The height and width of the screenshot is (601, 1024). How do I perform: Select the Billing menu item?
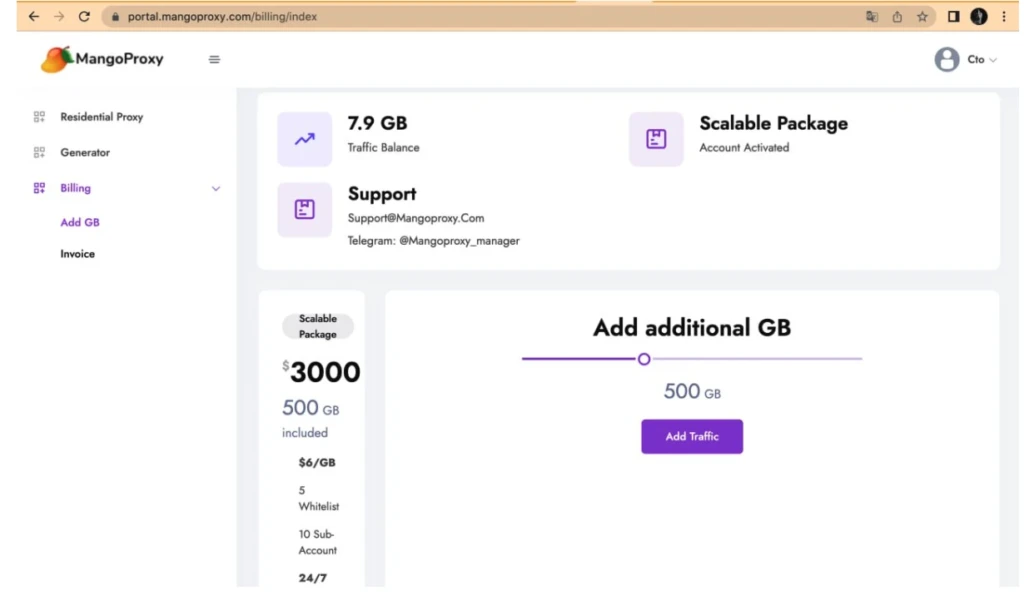[x=75, y=188]
